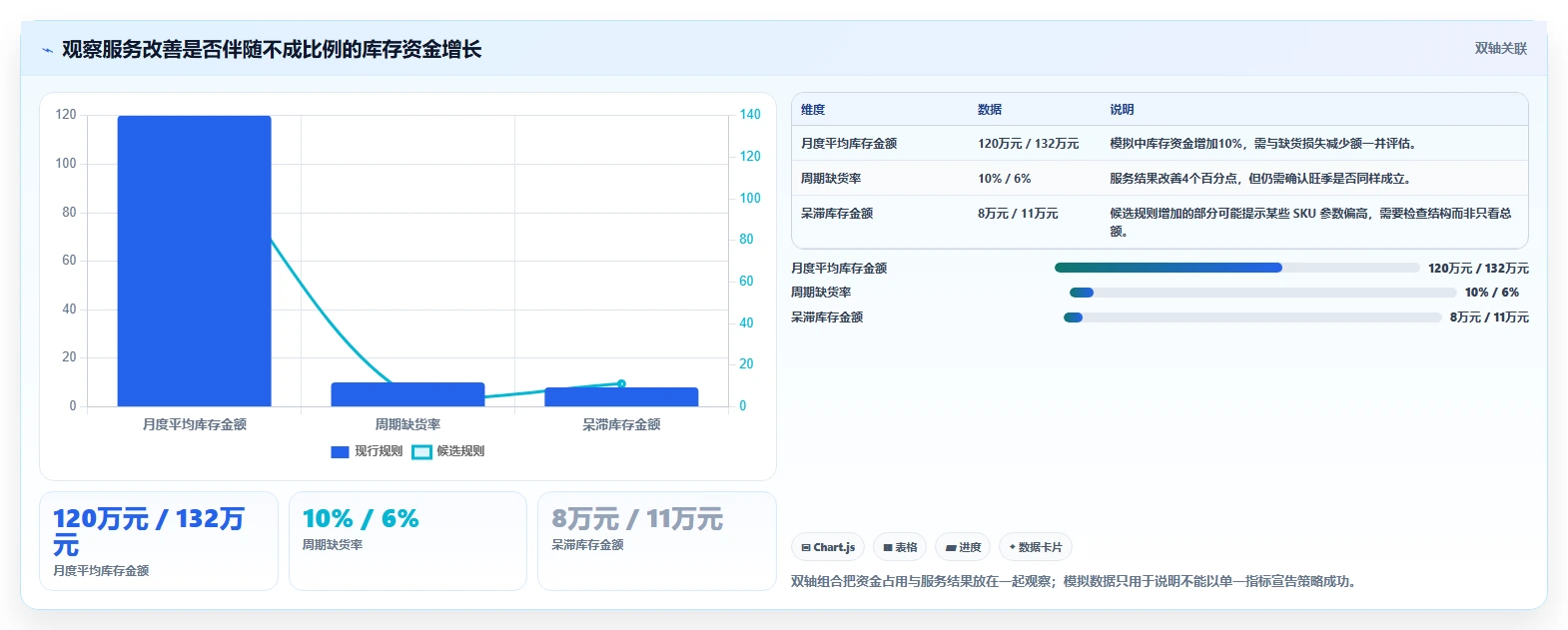Select the 10% / 6% data card

407,541
